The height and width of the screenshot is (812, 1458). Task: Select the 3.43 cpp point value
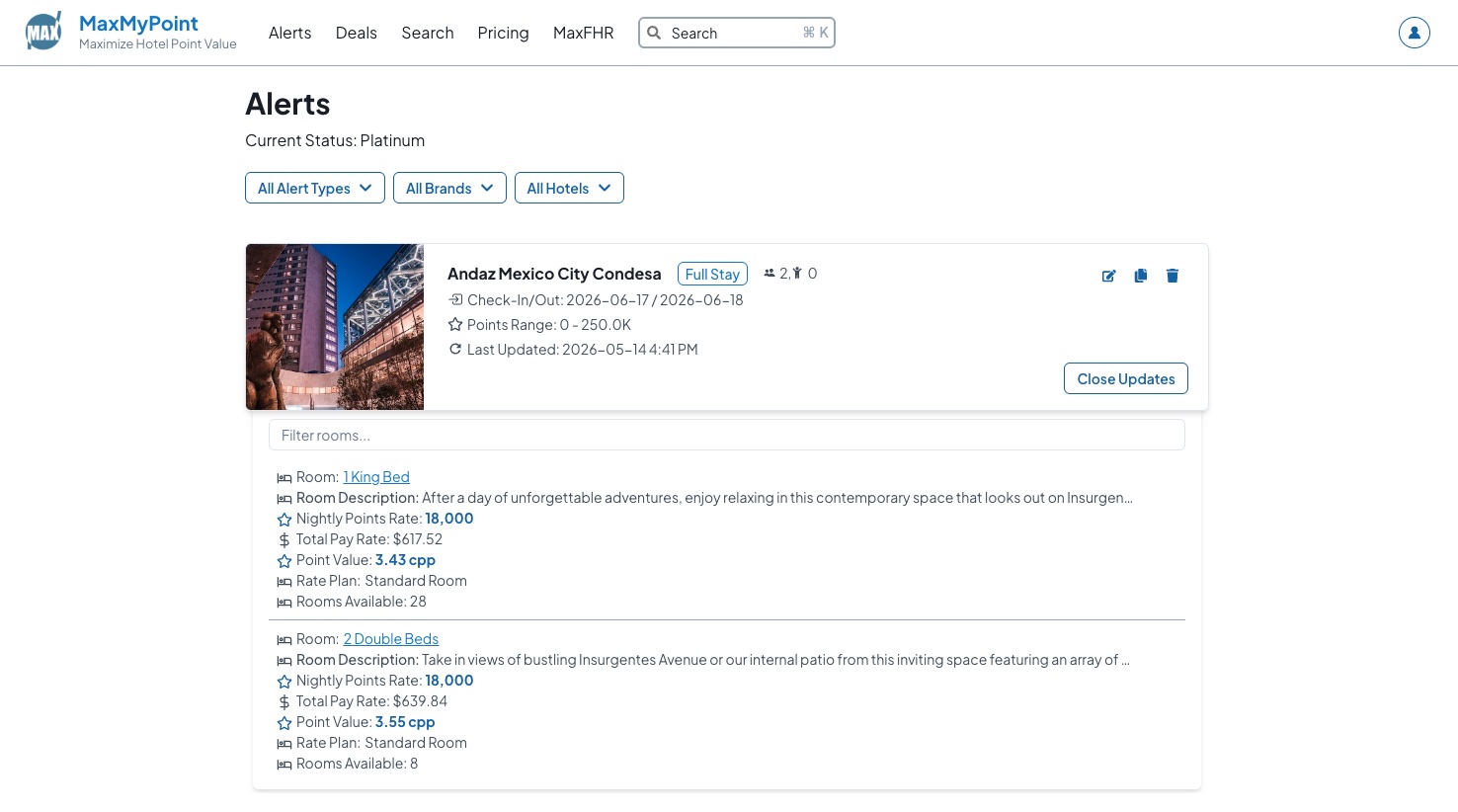(405, 560)
